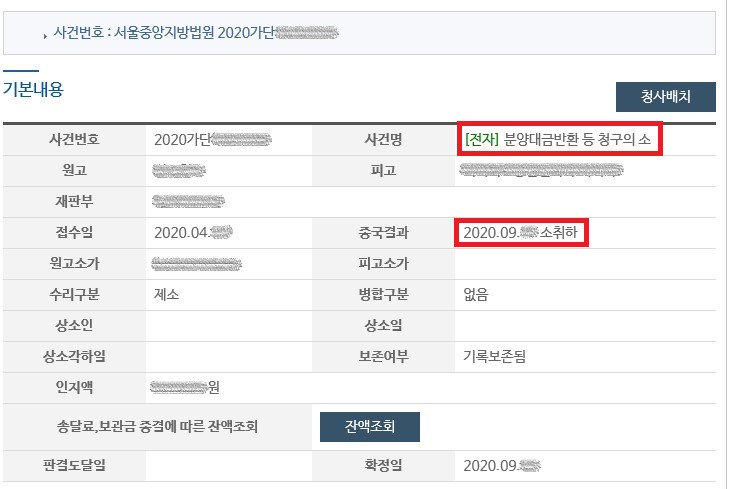Click the 원고 row label
Image resolution: width=732 pixels, height=489 pixels.
75,170
